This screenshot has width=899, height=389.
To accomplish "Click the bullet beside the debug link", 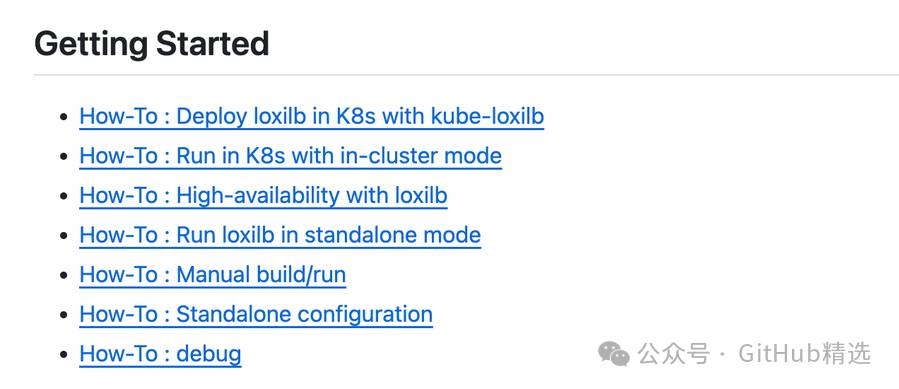I will pyautogui.click(x=64, y=355).
